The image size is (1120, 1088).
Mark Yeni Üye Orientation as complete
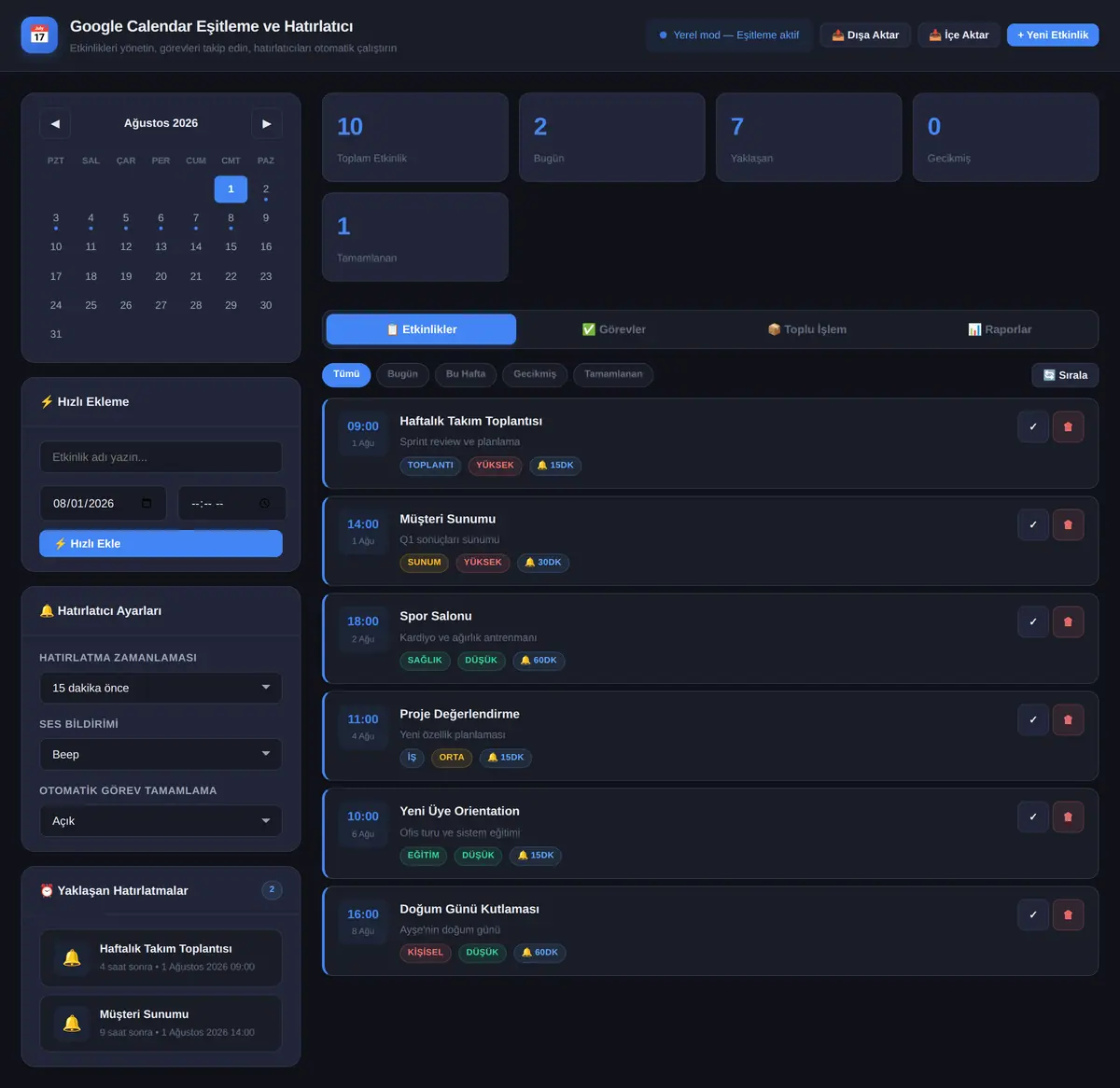1033,816
